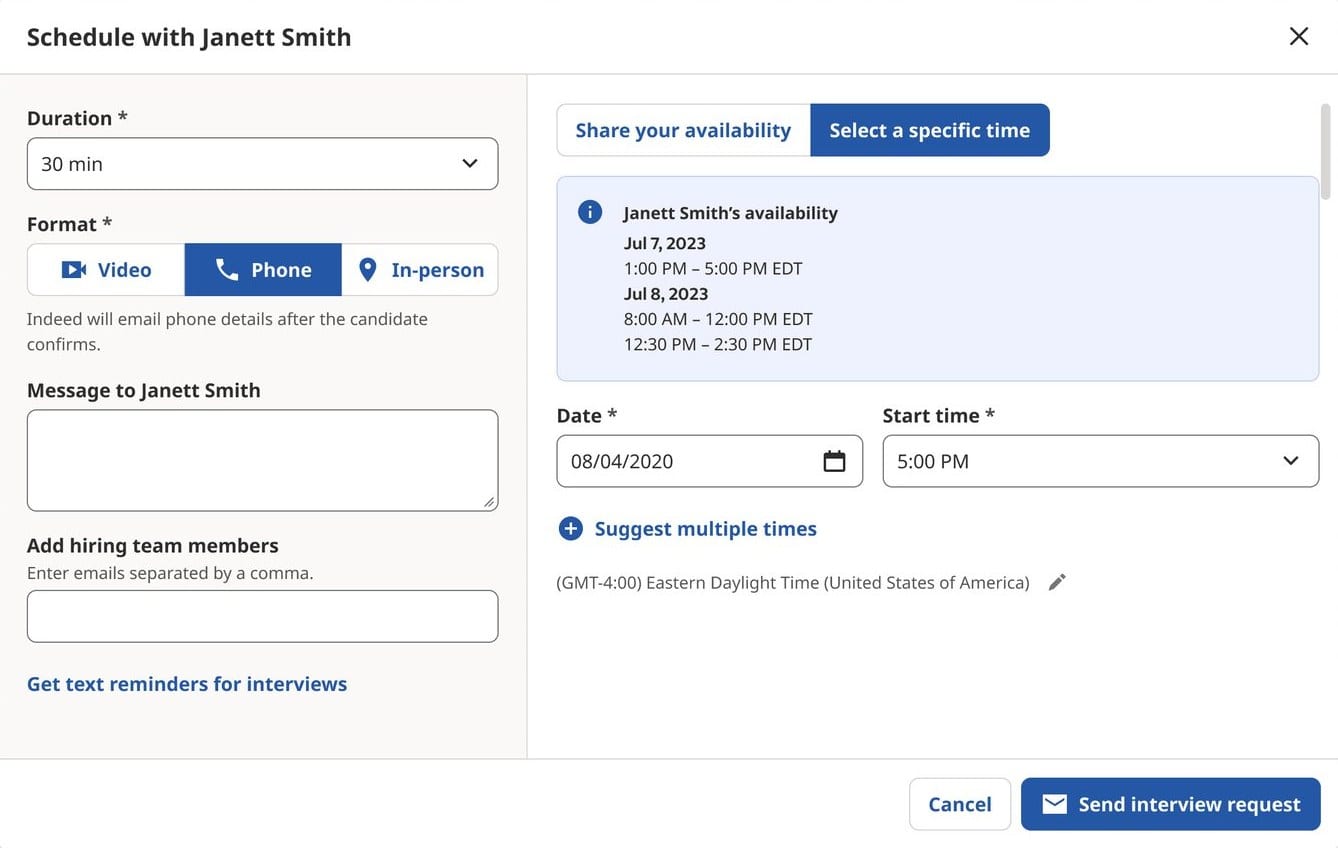Open the Start time dropdown showing 5:00 PM
The width and height of the screenshot is (1338, 848).
(x=1100, y=461)
